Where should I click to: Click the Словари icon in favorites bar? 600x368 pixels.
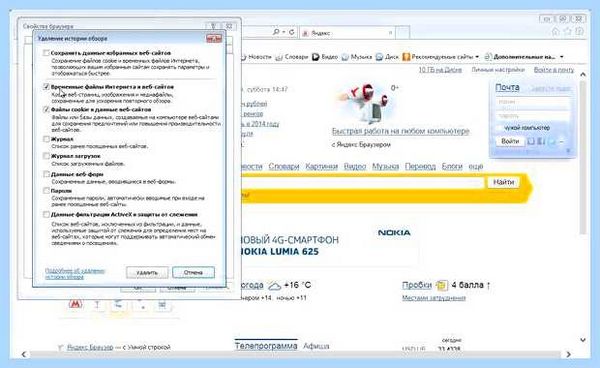(x=279, y=57)
